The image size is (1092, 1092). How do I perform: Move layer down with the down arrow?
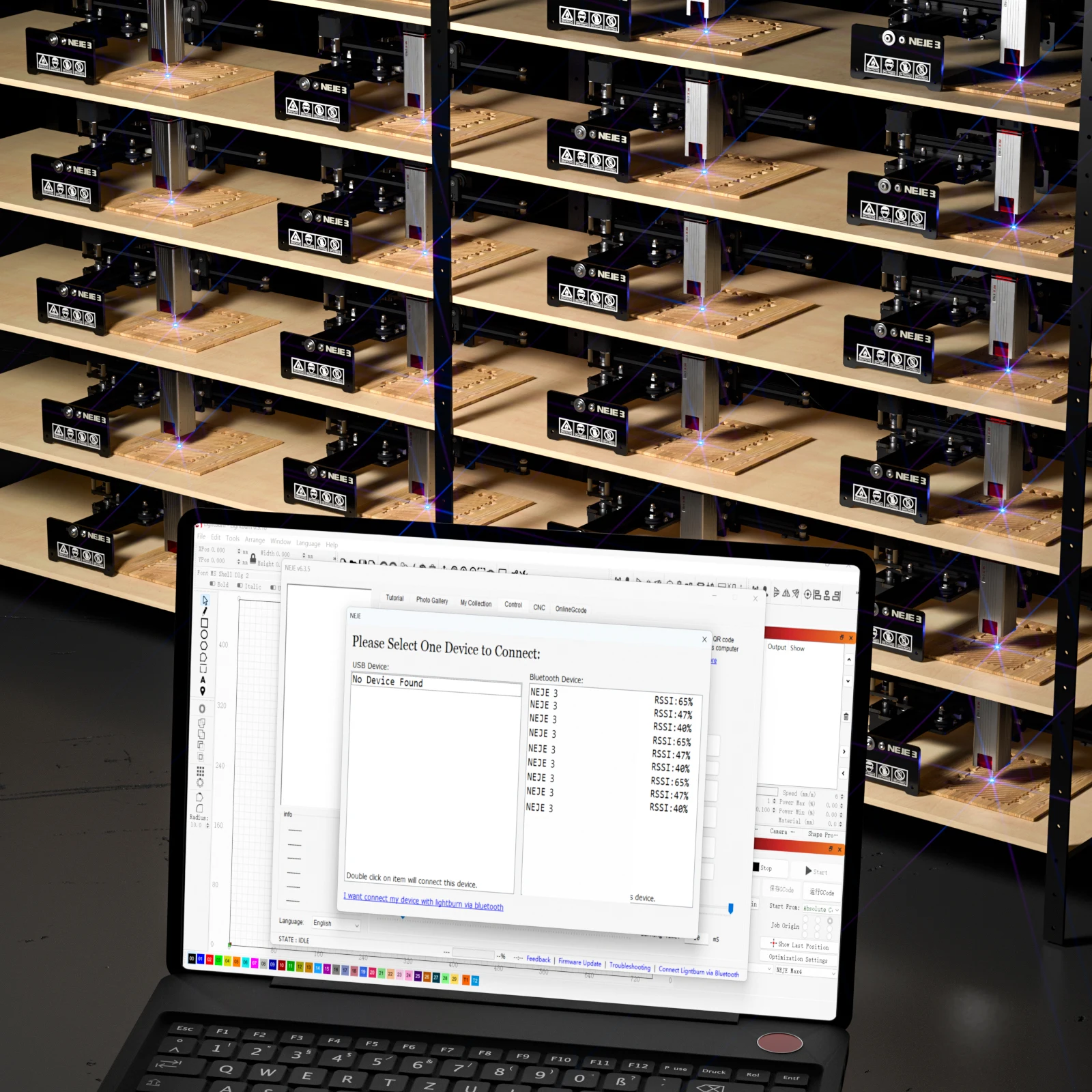point(848,681)
